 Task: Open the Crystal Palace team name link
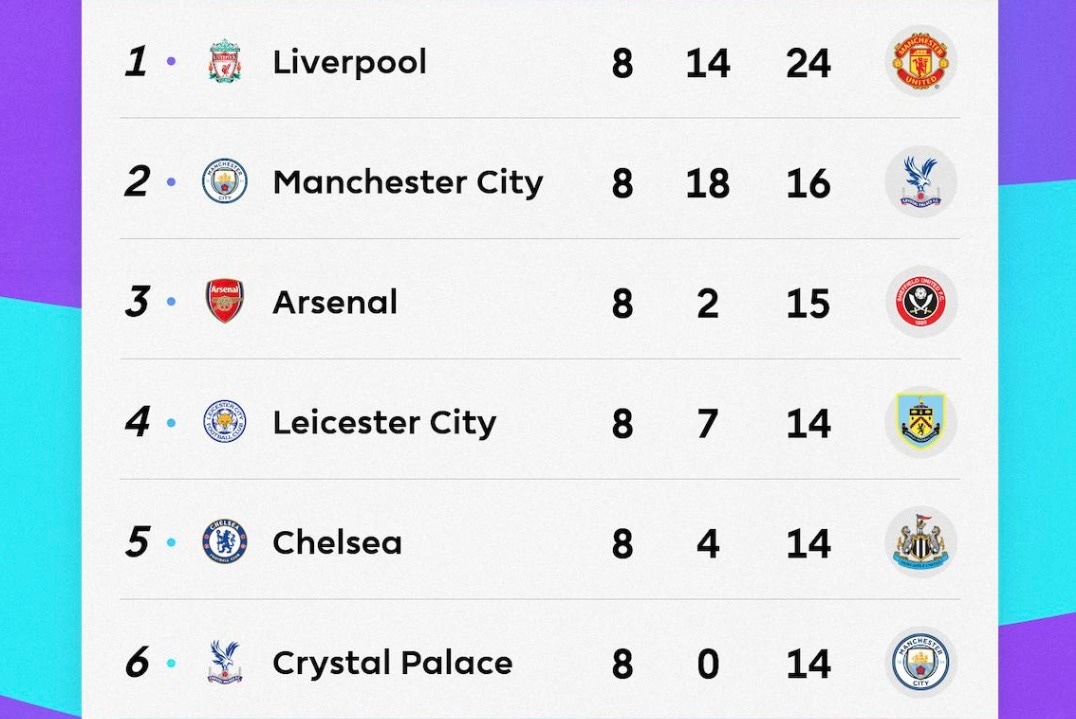pos(392,663)
